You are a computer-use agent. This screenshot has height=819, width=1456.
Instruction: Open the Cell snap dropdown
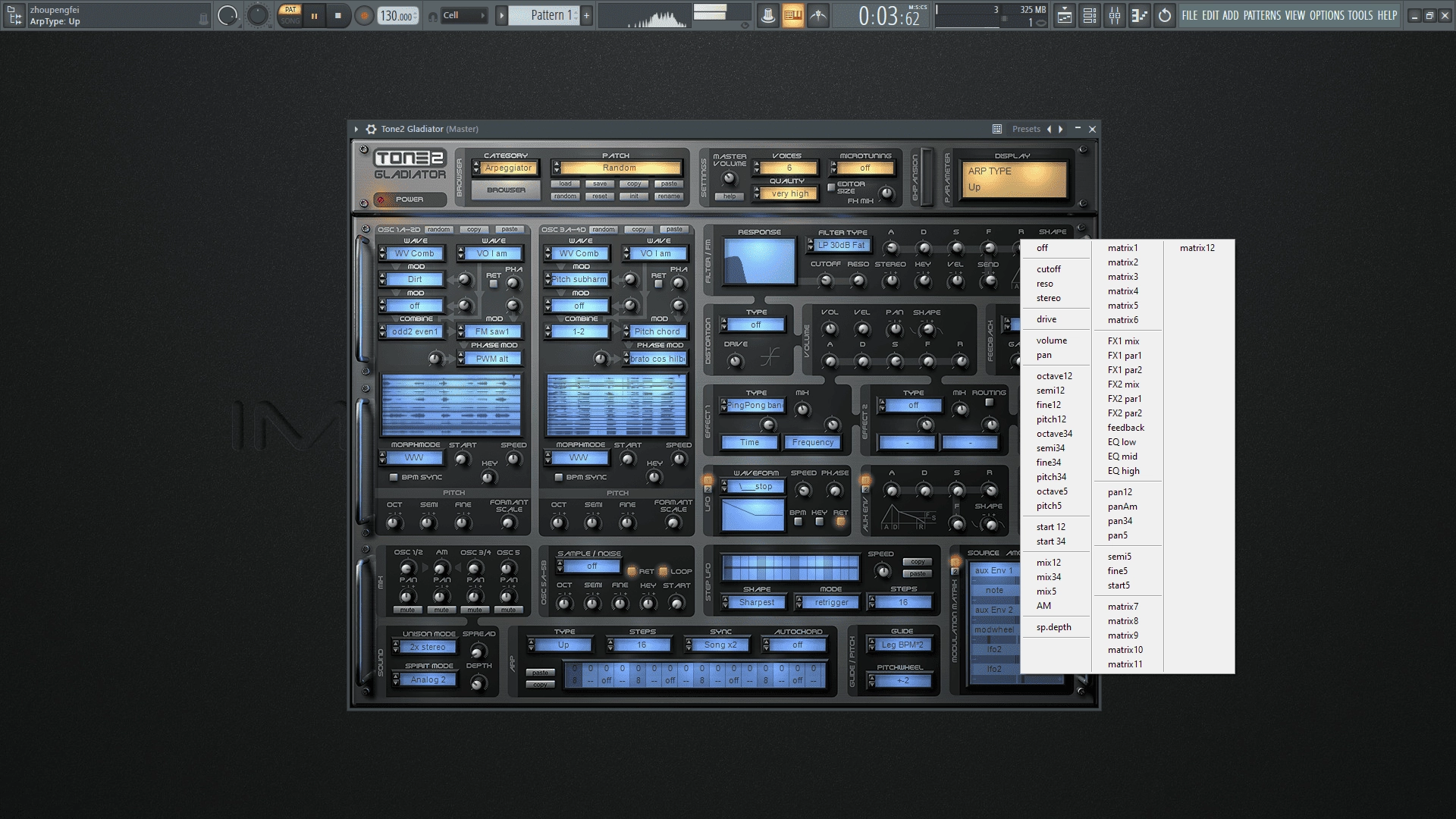pyautogui.click(x=463, y=15)
